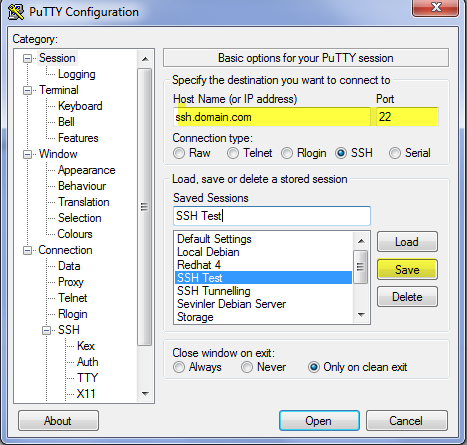Select the Raw connection type
467x445 pixels.
tap(179, 153)
